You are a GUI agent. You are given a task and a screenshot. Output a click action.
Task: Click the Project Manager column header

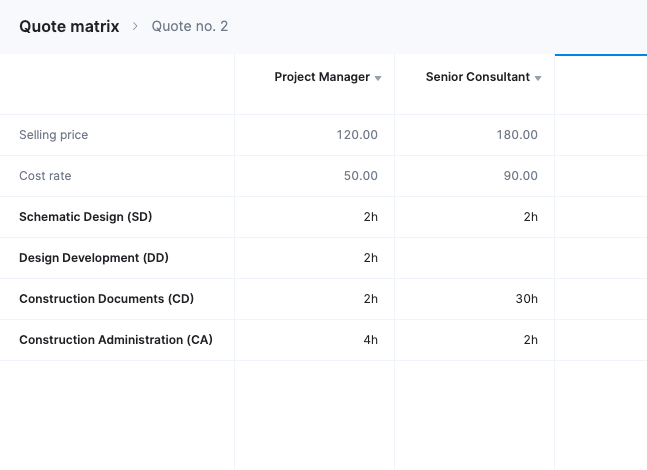[x=322, y=77]
